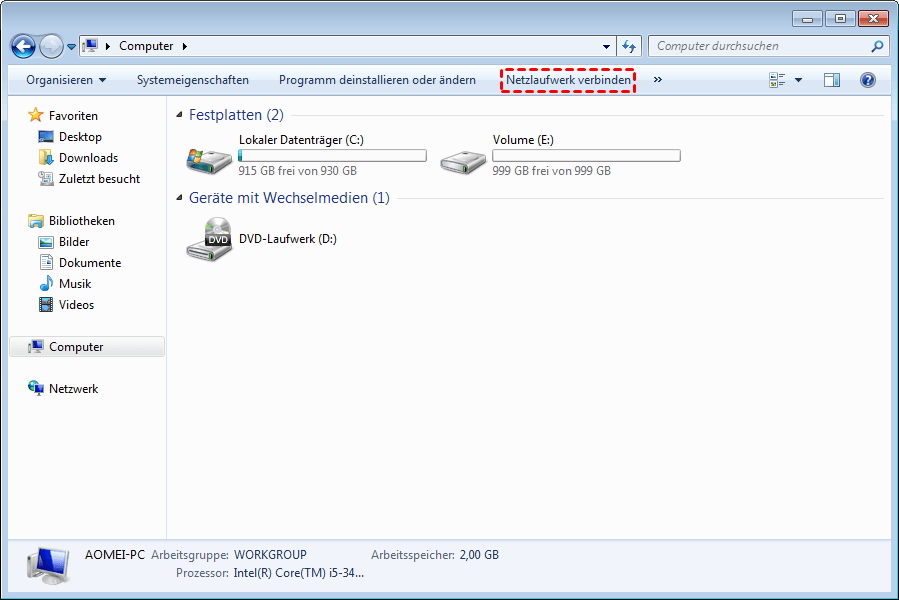Click the search magnifier icon
Screen dimensions: 899x600
pyautogui.click(x=877, y=46)
